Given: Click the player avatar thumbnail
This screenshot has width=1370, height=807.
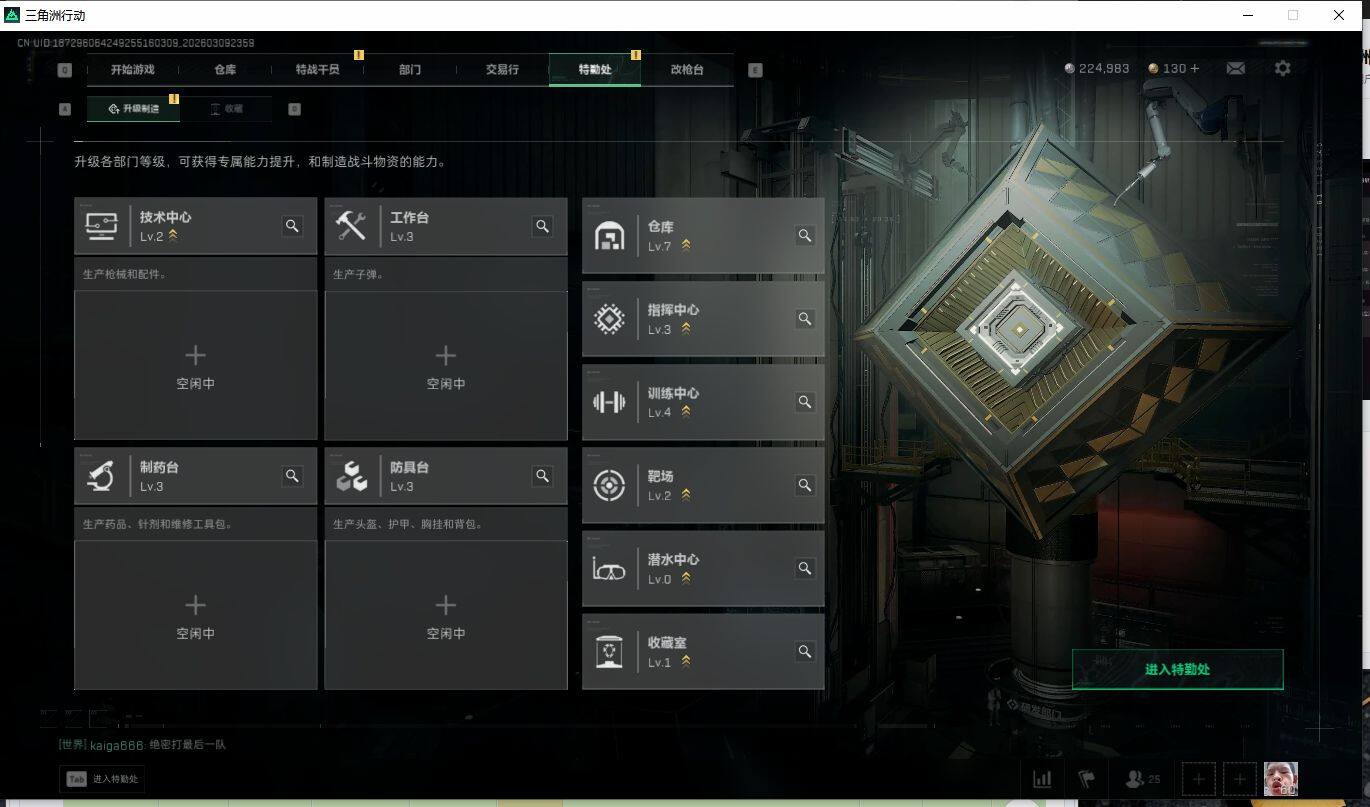Looking at the screenshot, I should (1281, 779).
